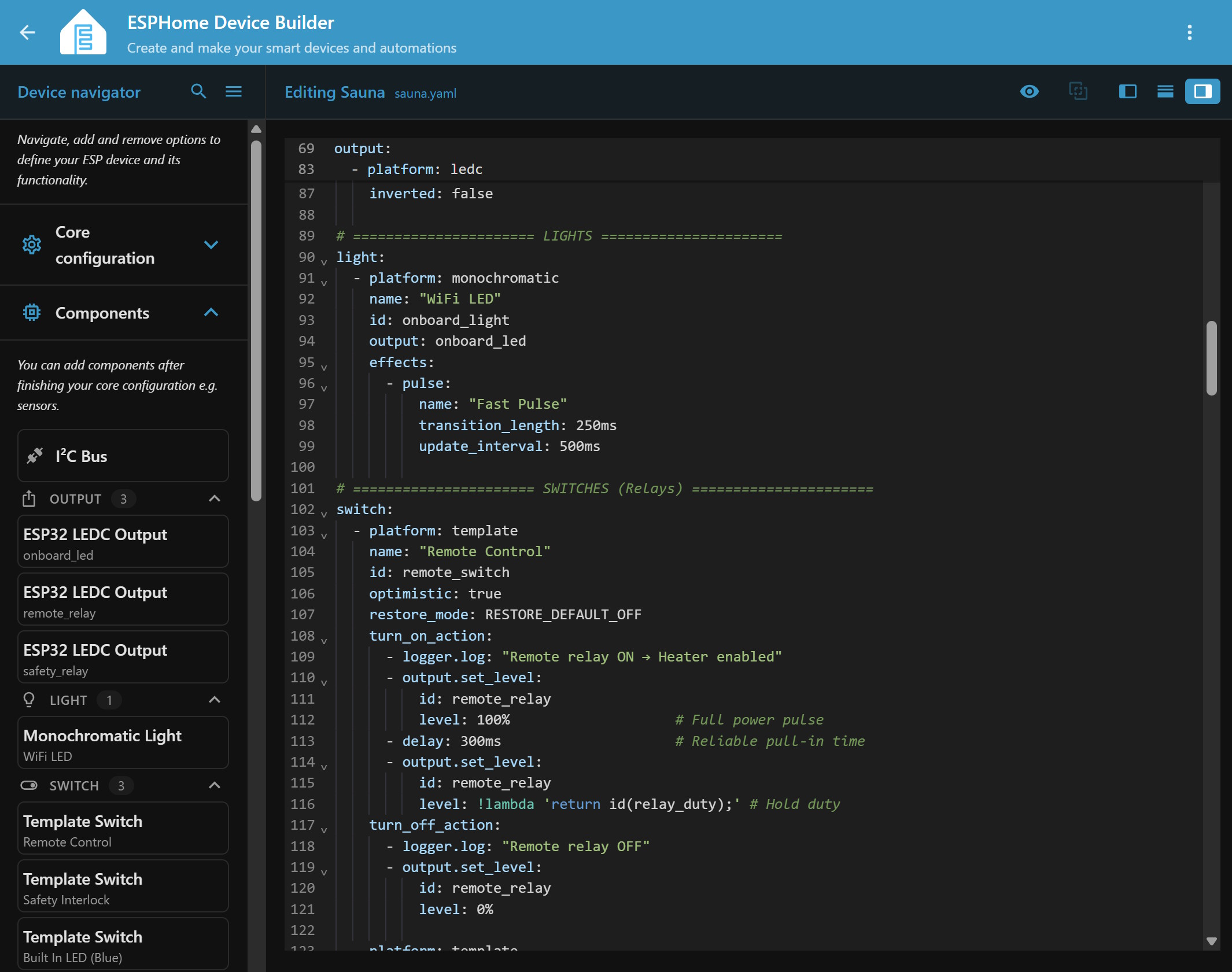
Task: Open Template Switch Safety Interlock
Action: [123, 886]
